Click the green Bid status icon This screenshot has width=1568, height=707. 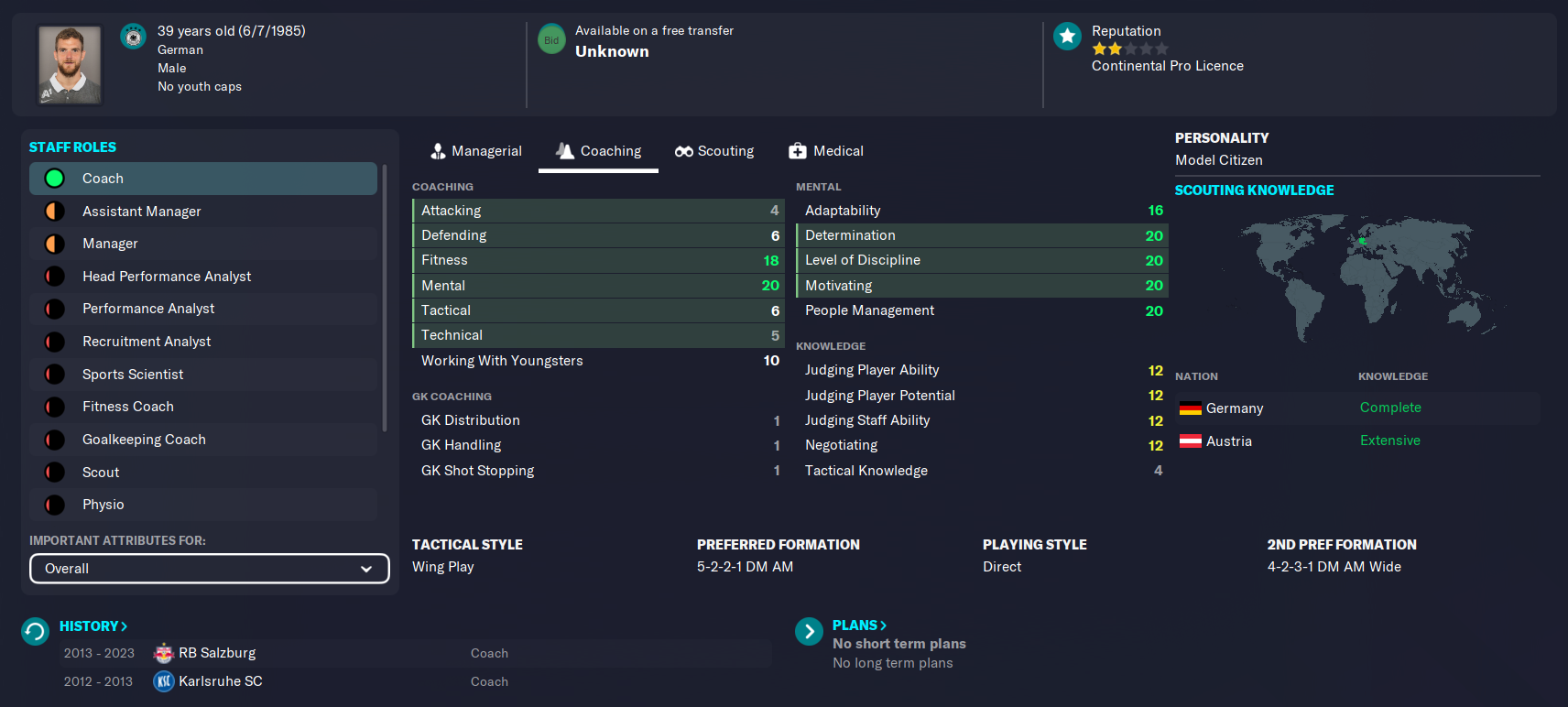551,39
